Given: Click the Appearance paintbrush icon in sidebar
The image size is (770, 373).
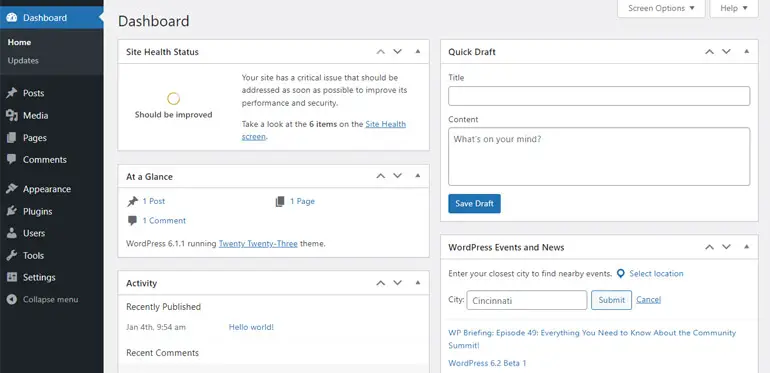Looking at the screenshot, I should [12, 189].
